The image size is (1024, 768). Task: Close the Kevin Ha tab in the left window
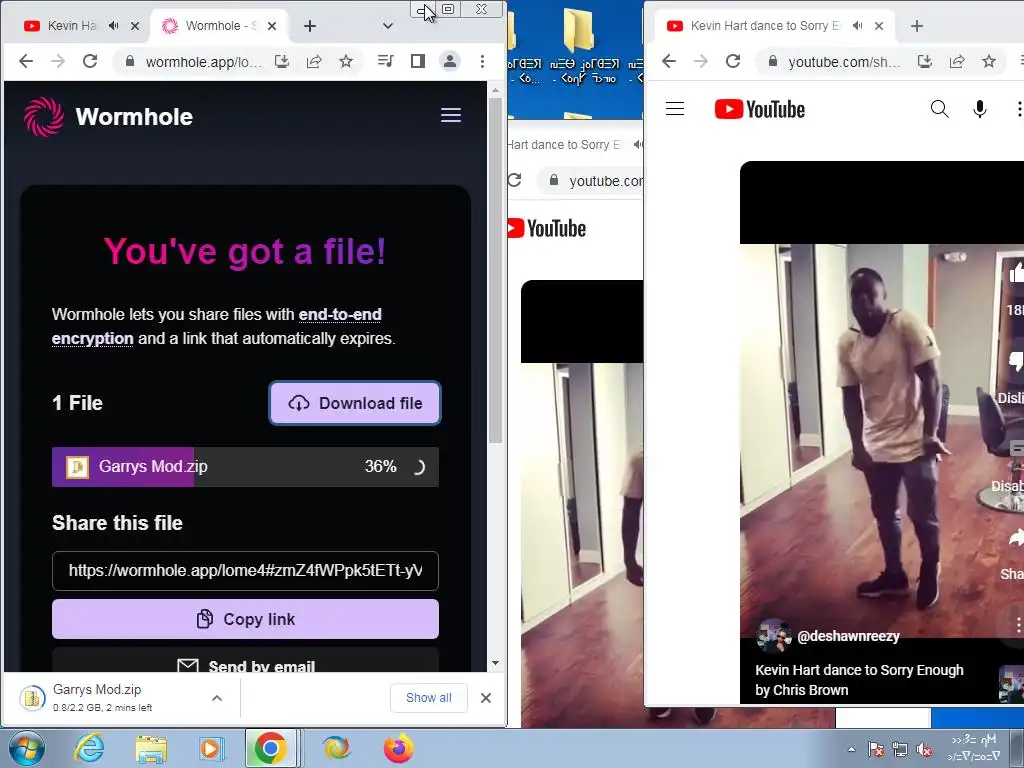[x=135, y=26]
